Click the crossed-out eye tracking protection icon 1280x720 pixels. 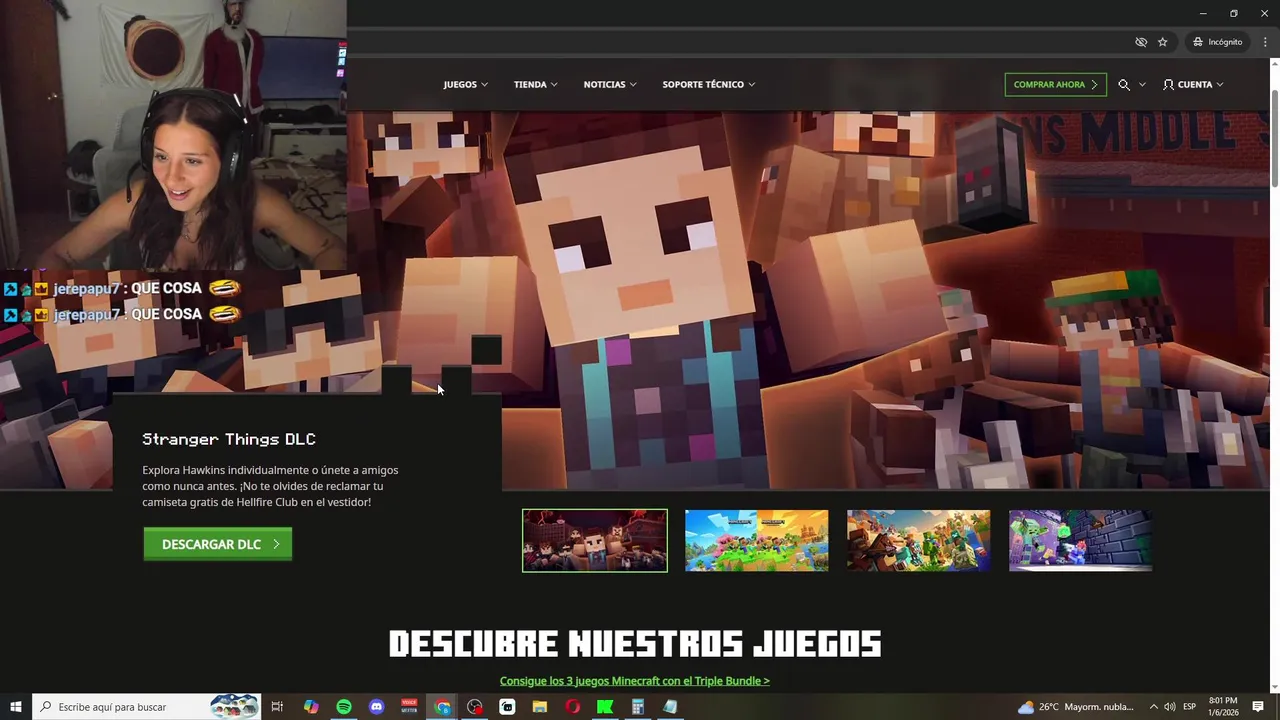point(1141,42)
